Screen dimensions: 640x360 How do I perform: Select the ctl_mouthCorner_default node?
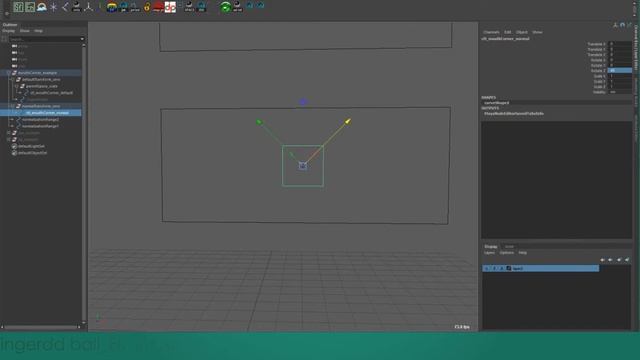click(51, 93)
